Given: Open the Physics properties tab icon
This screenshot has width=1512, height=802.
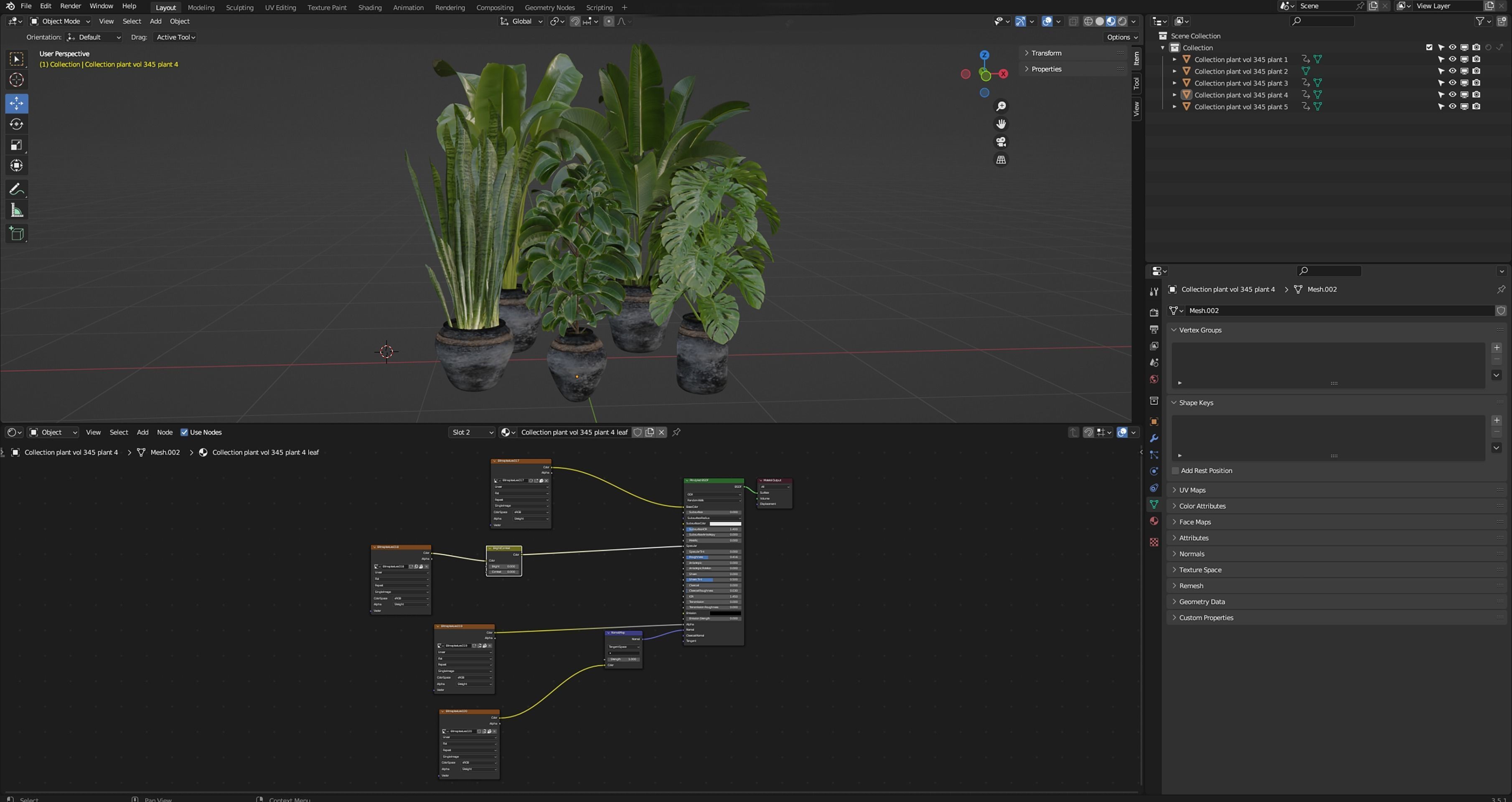Looking at the screenshot, I should tap(1154, 471).
